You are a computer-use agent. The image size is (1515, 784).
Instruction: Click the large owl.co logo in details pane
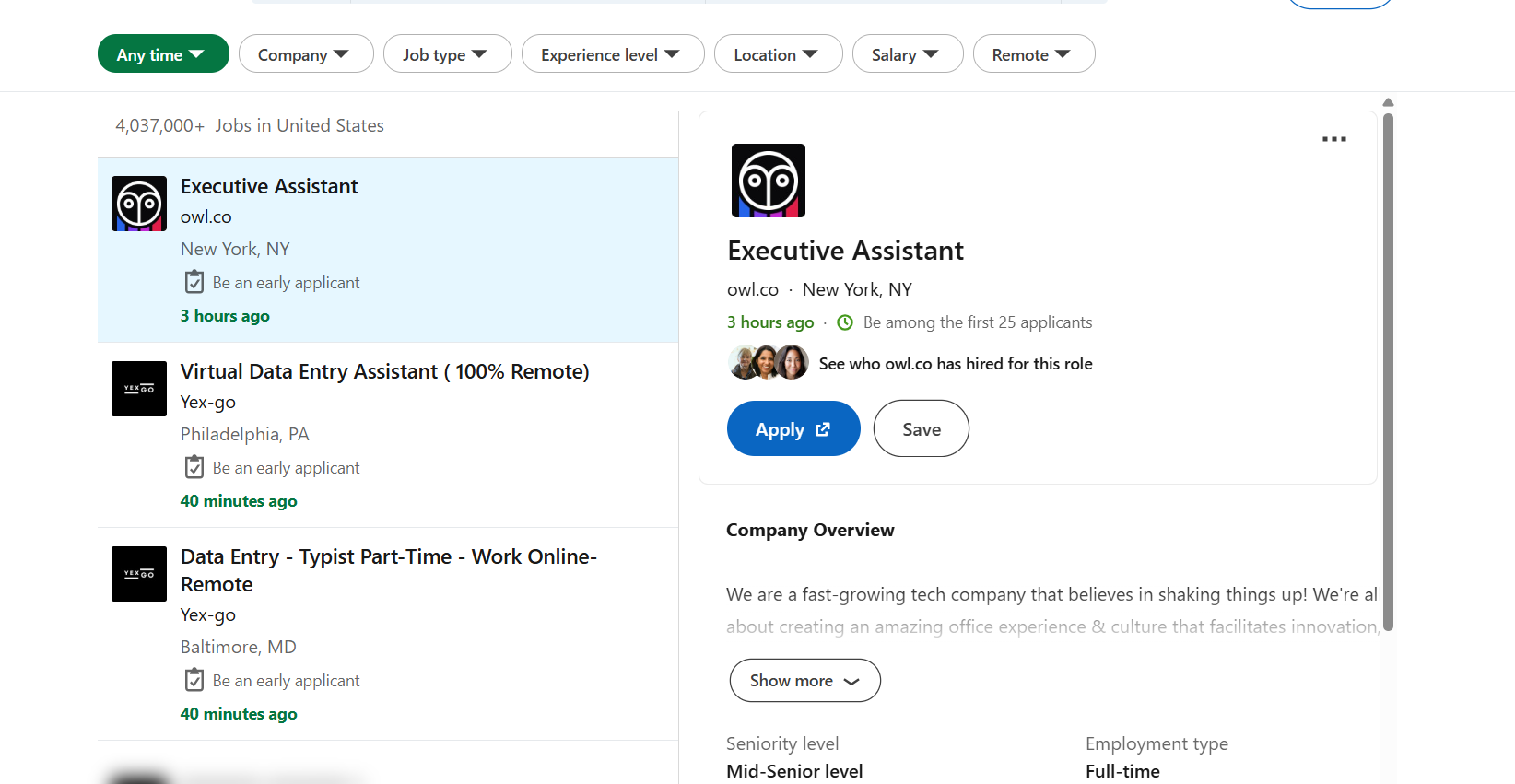pos(769,181)
